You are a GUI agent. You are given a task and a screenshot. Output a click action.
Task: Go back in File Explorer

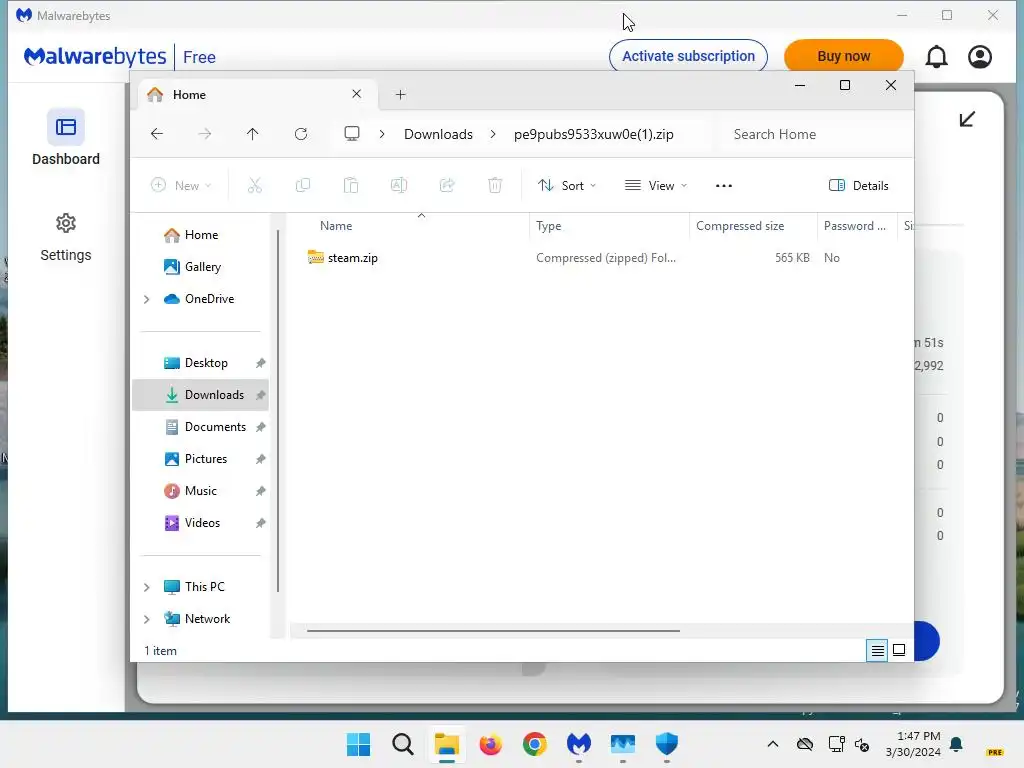point(157,134)
